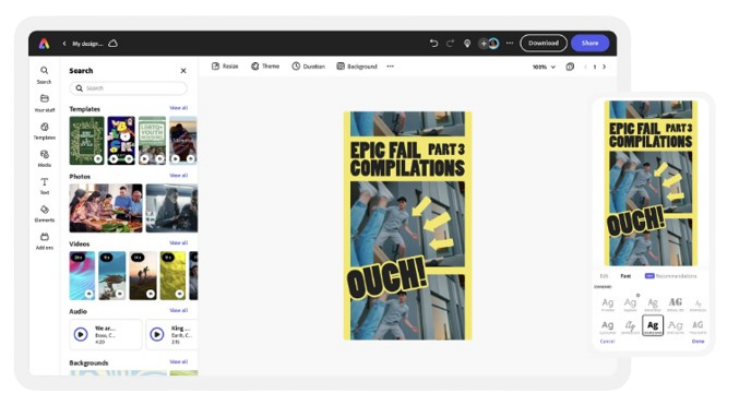
Task: Select the yellow arrows graphic on canvas
Action: tap(434, 224)
